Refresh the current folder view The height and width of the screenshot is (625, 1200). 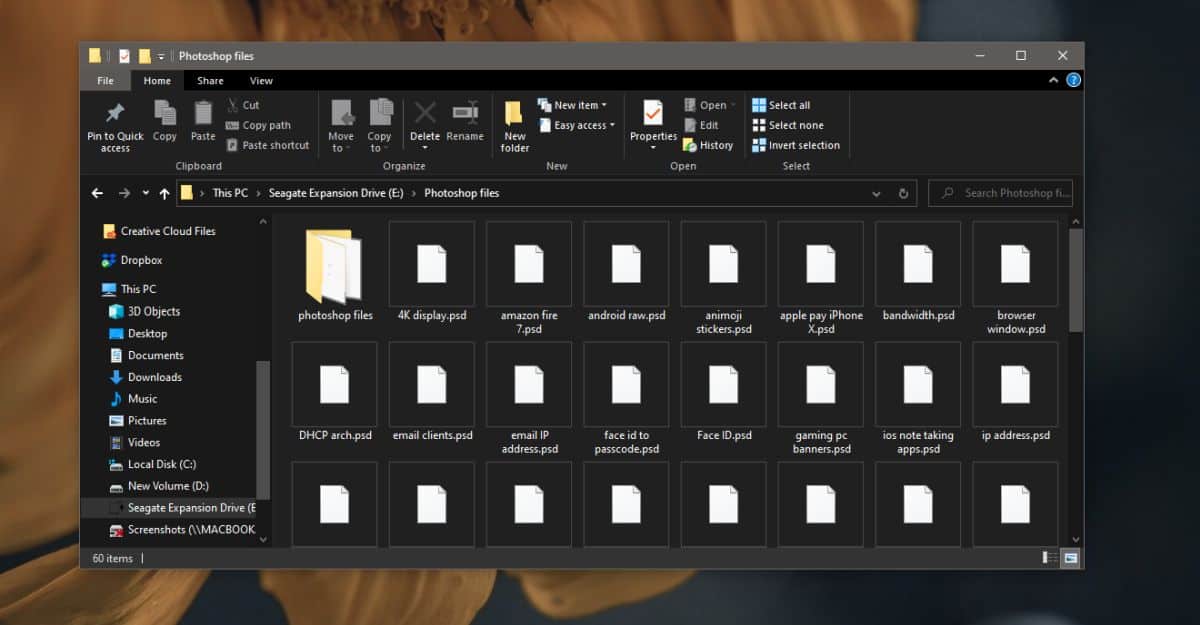click(904, 194)
